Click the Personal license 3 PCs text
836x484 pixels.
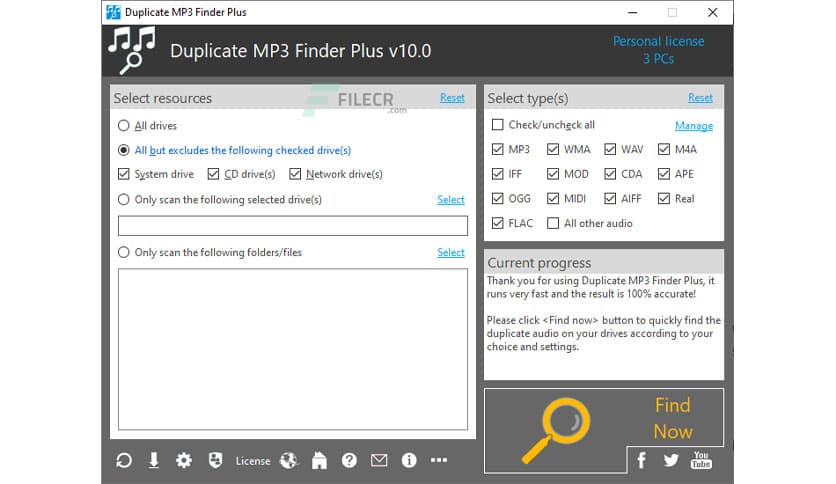[658, 50]
